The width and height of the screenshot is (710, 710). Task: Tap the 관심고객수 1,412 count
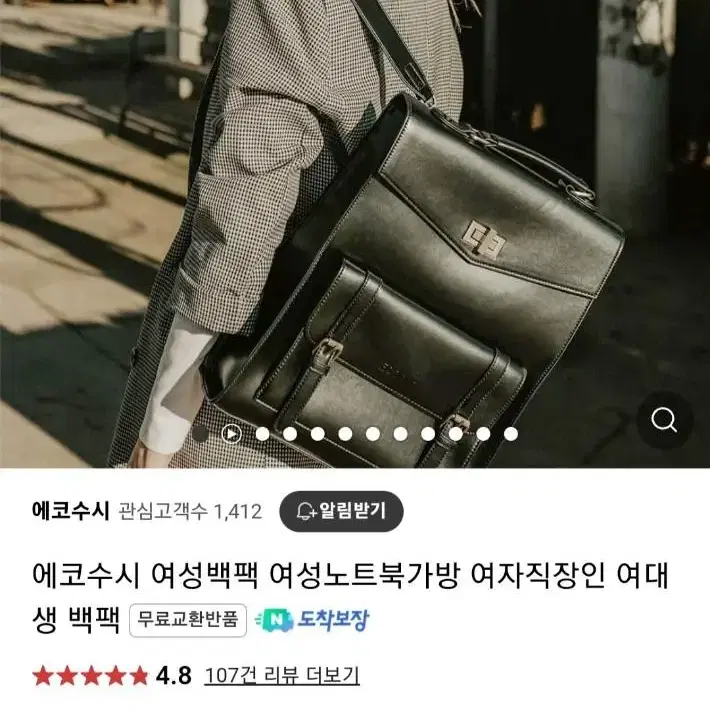[190, 512]
